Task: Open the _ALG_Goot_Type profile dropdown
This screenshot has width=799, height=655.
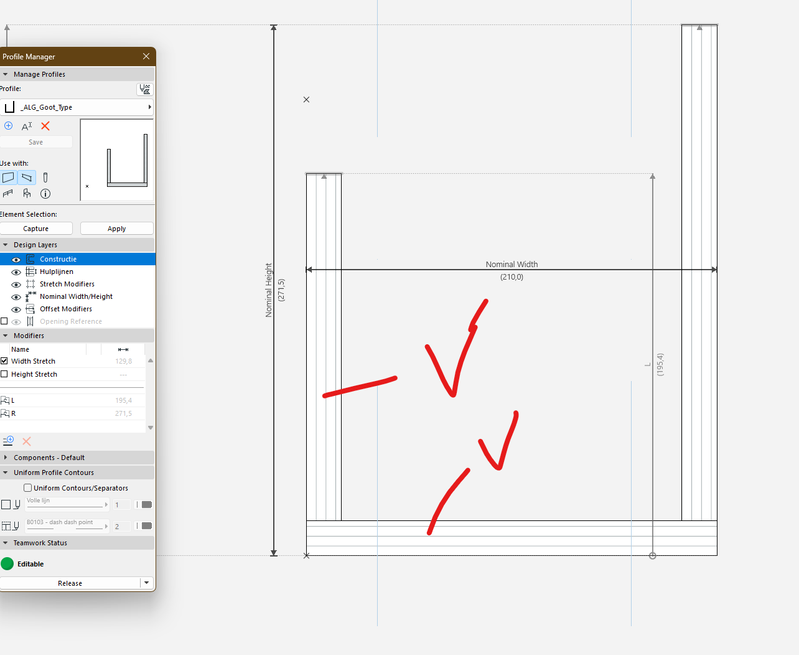Action: click(76, 107)
